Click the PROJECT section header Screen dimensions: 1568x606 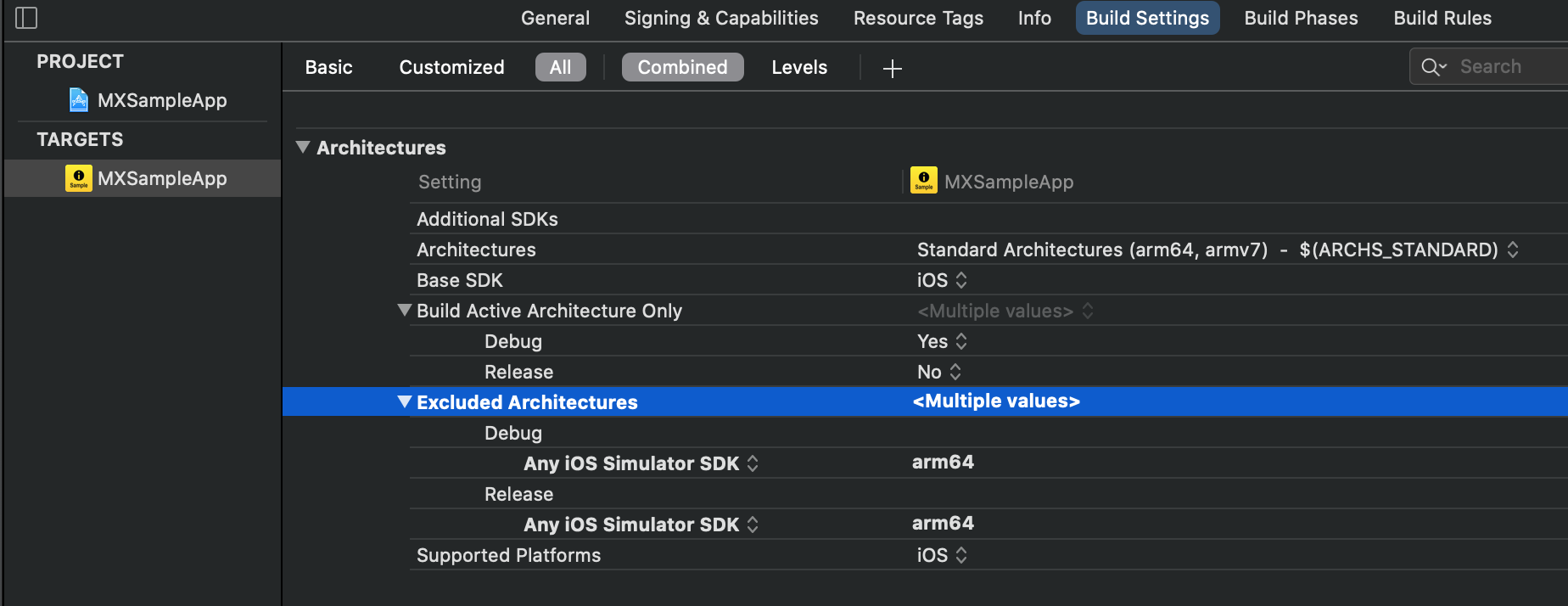coord(80,61)
